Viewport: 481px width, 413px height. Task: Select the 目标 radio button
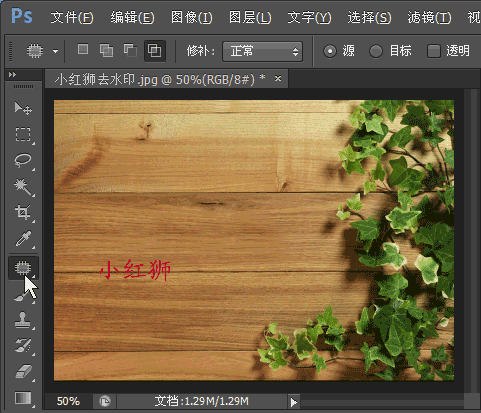click(x=376, y=51)
